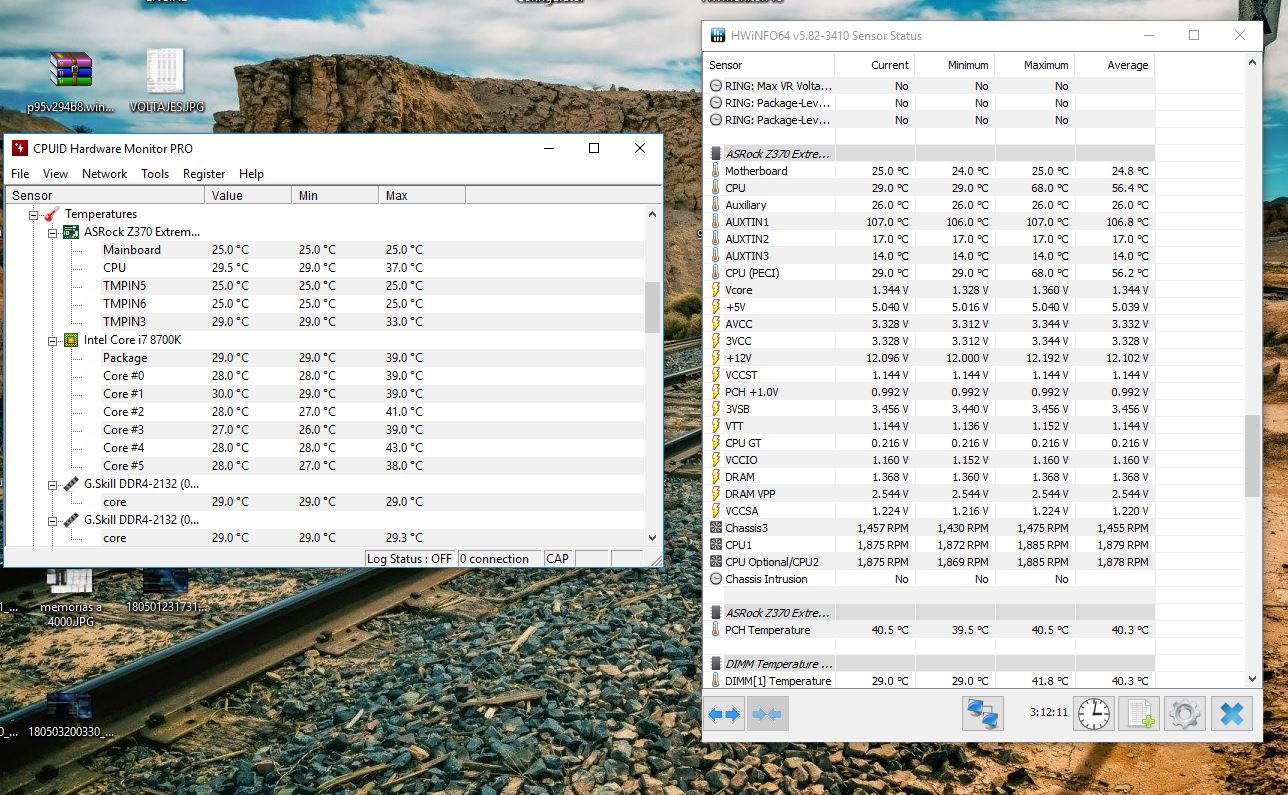Click the logging sheet icon with green plus

pyautogui.click(x=1139, y=714)
